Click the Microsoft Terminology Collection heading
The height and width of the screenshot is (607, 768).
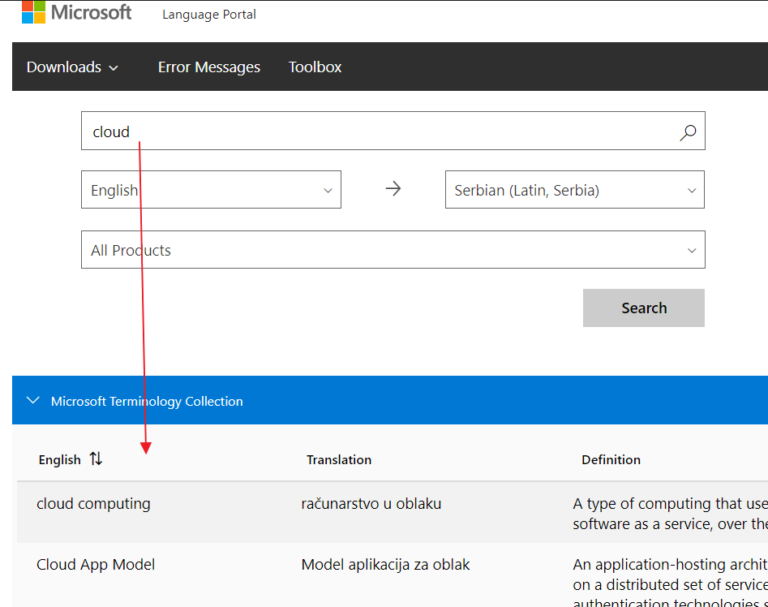click(147, 401)
